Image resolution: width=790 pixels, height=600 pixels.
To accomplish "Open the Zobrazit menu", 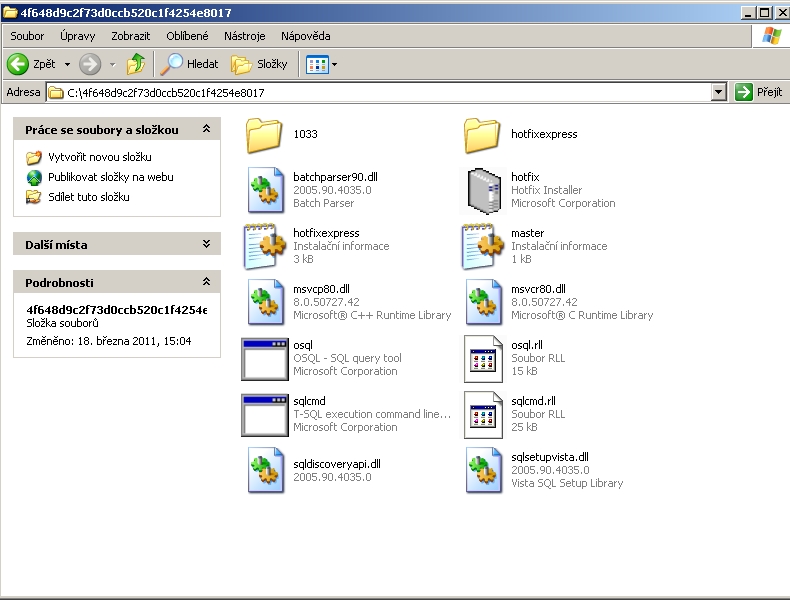I will [x=130, y=36].
